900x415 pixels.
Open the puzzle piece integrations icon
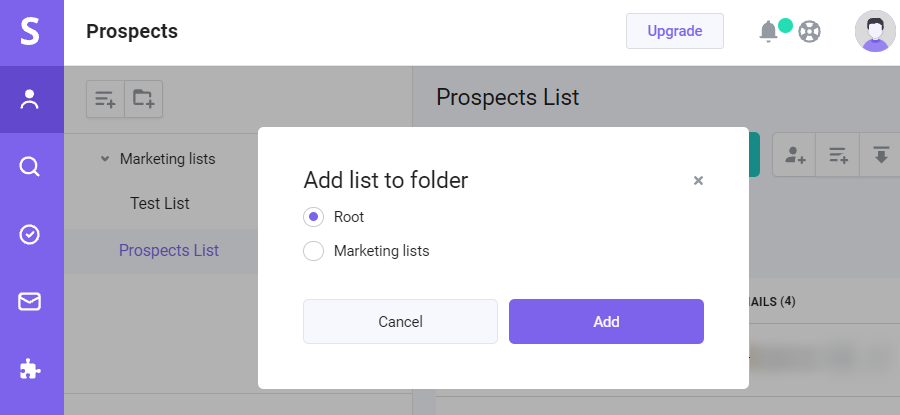(30, 369)
